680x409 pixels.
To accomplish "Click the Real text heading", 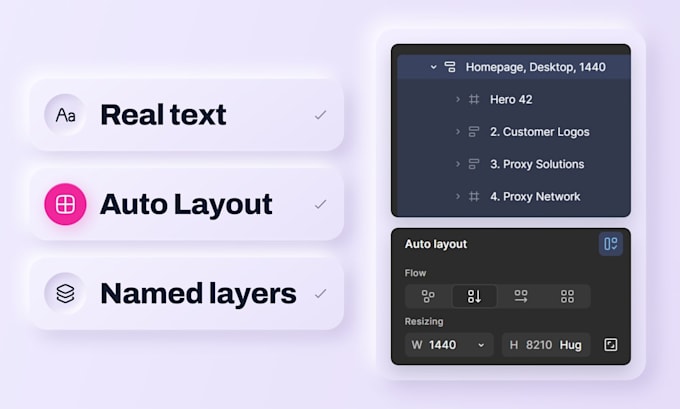I will pos(163,115).
